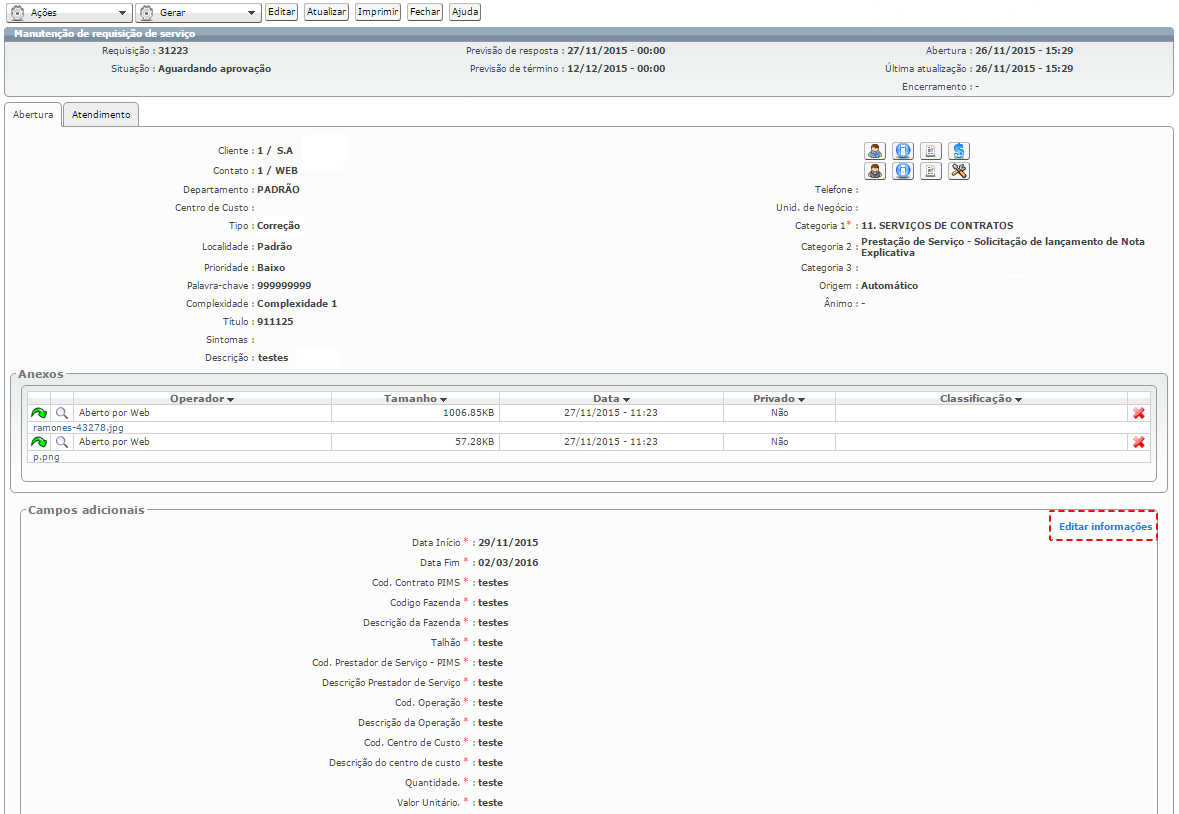Delete the ramones-43278.jpg attachment with red X

pyautogui.click(x=1138, y=413)
